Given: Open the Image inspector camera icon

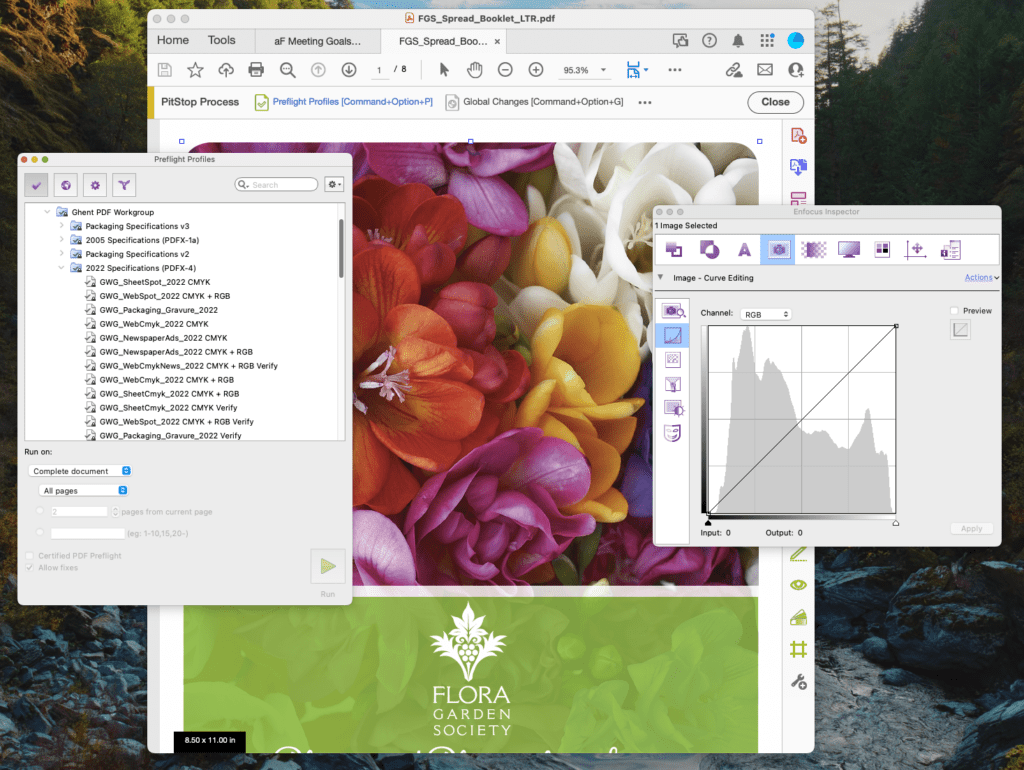Looking at the screenshot, I should [x=778, y=249].
